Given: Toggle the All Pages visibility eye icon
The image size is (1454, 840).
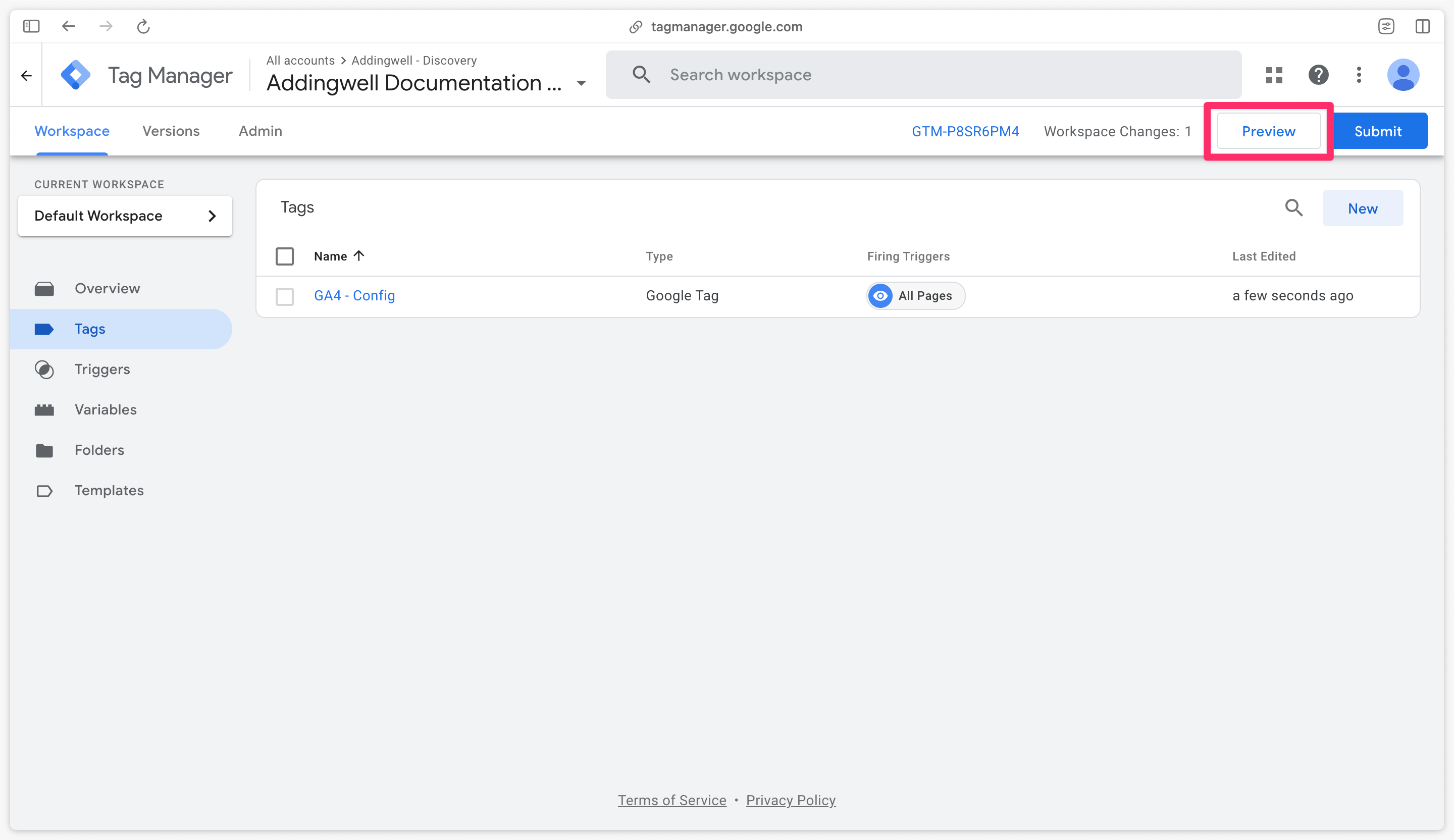Looking at the screenshot, I should [x=879, y=295].
